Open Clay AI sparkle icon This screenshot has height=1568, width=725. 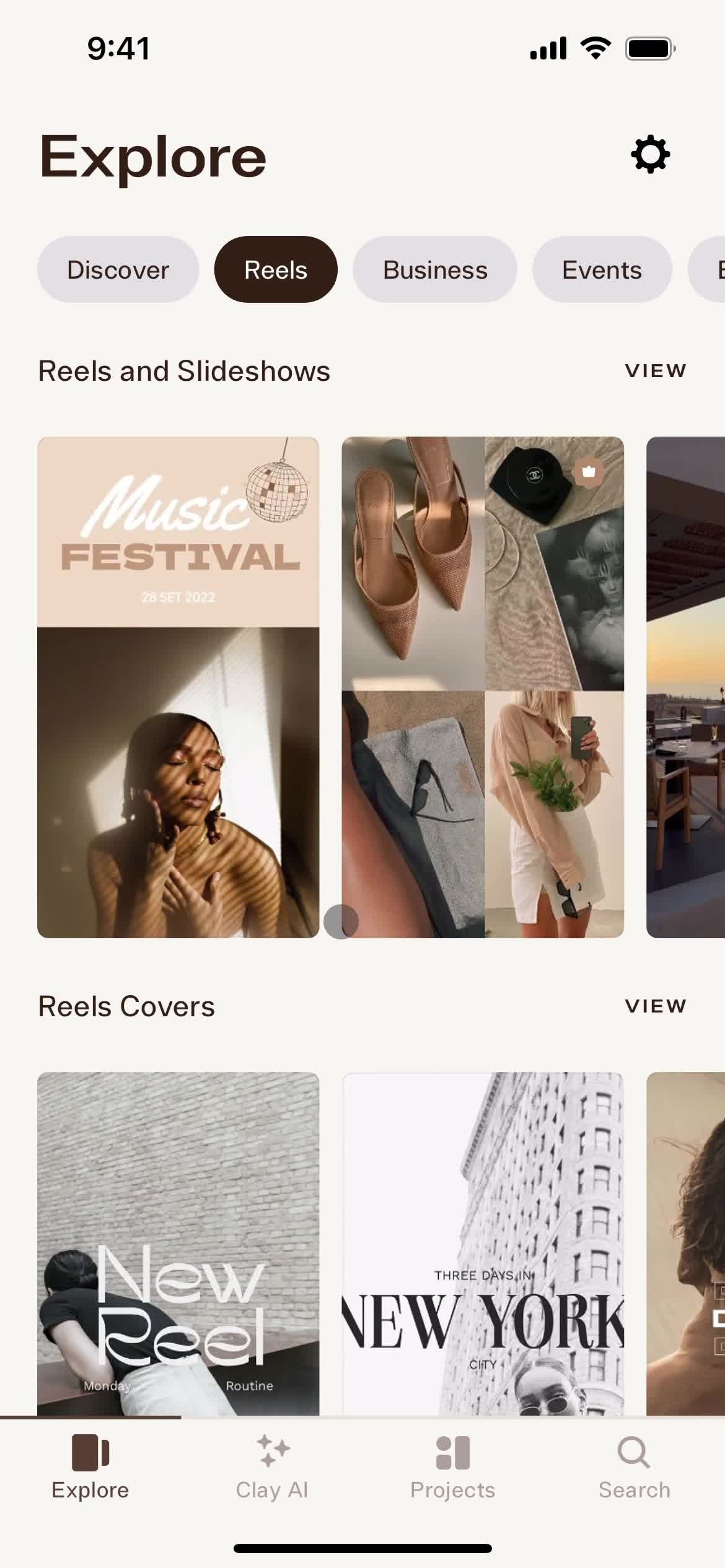click(x=273, y=1451)
